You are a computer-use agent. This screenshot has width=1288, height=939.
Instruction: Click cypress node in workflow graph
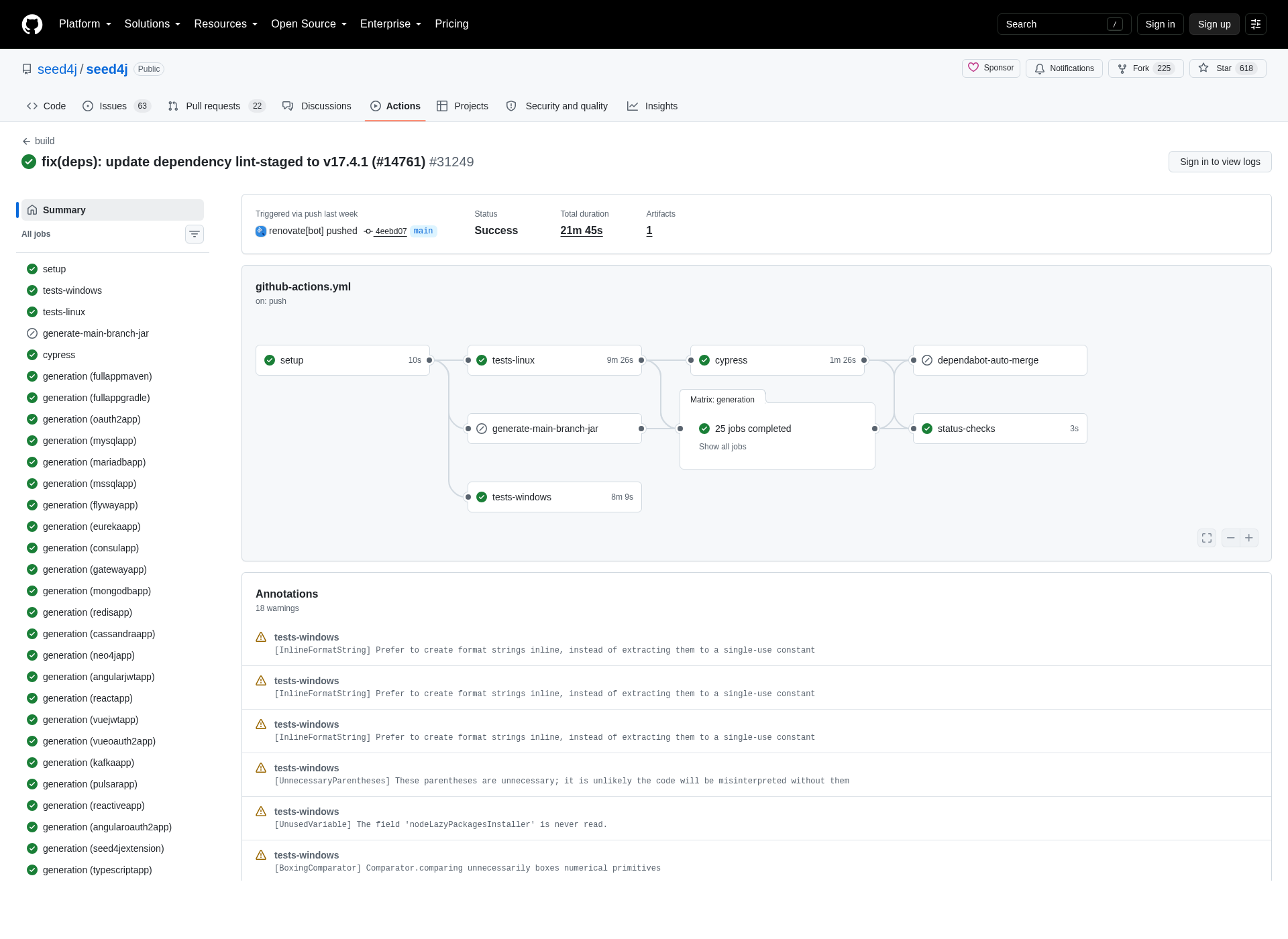coord(777,360)
